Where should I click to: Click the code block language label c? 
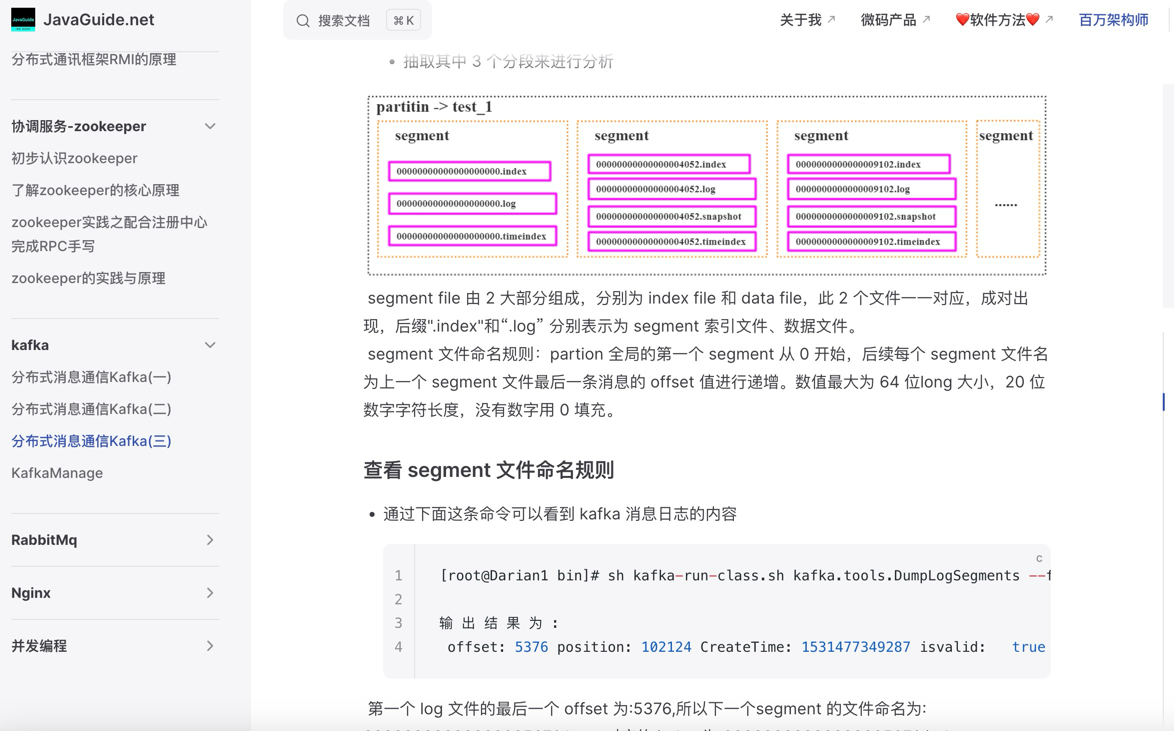pyautogui.click(x=1038, y=558)
